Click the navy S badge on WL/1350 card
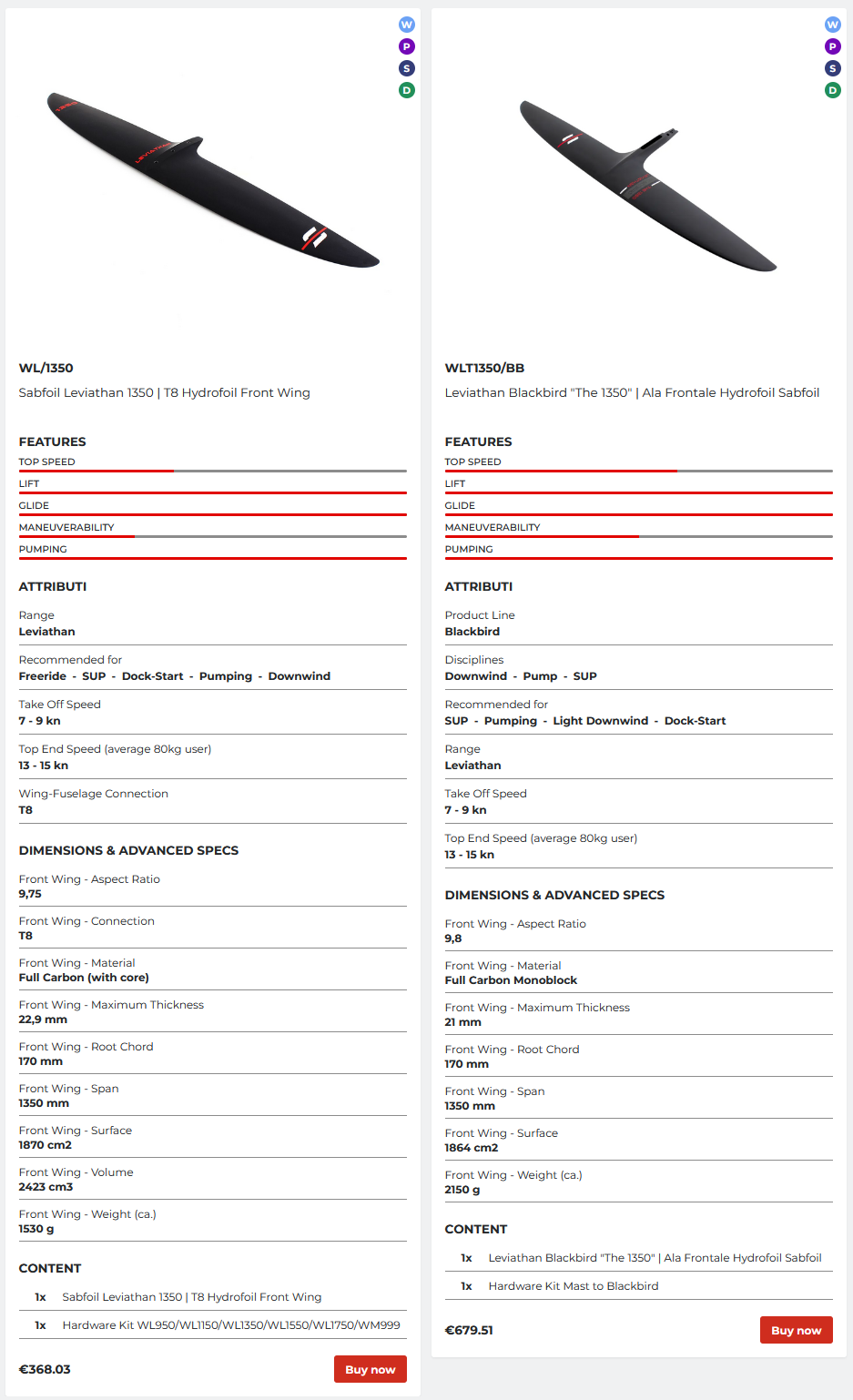Image resolution: width=853 pixels, height=1400 pixels. tap(407, 68)
